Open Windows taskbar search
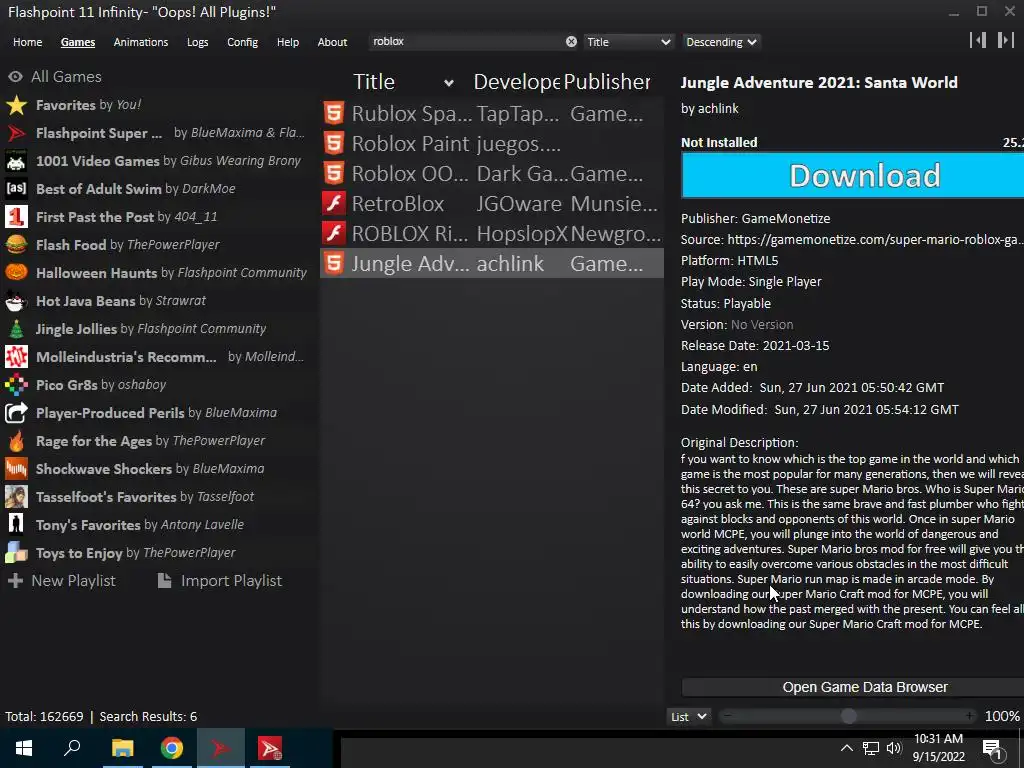The image size is (1024, 768). pos(72,748)
